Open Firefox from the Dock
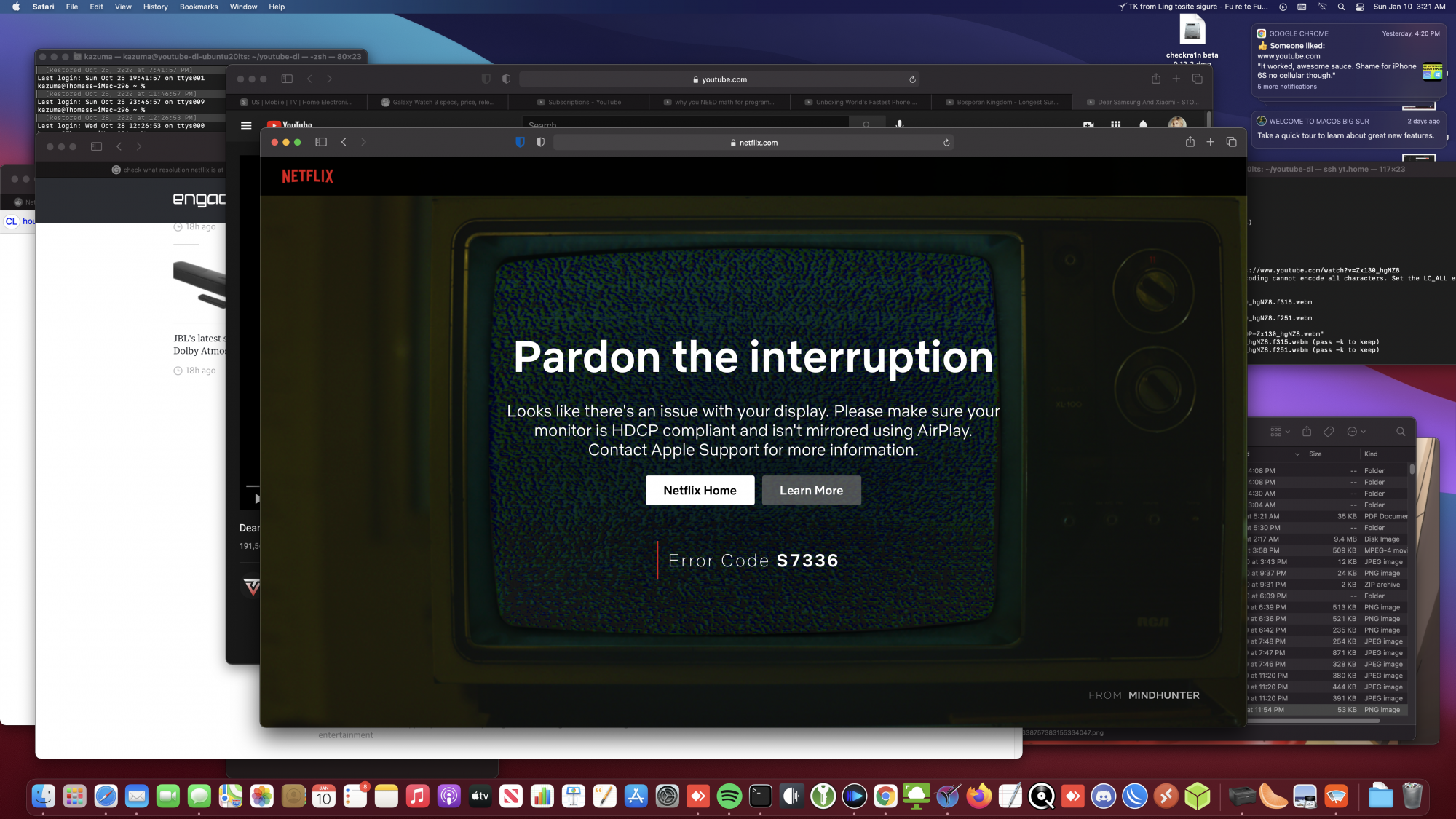The height and width of the screenshot is (819, 1456). (x=979, y=796)
